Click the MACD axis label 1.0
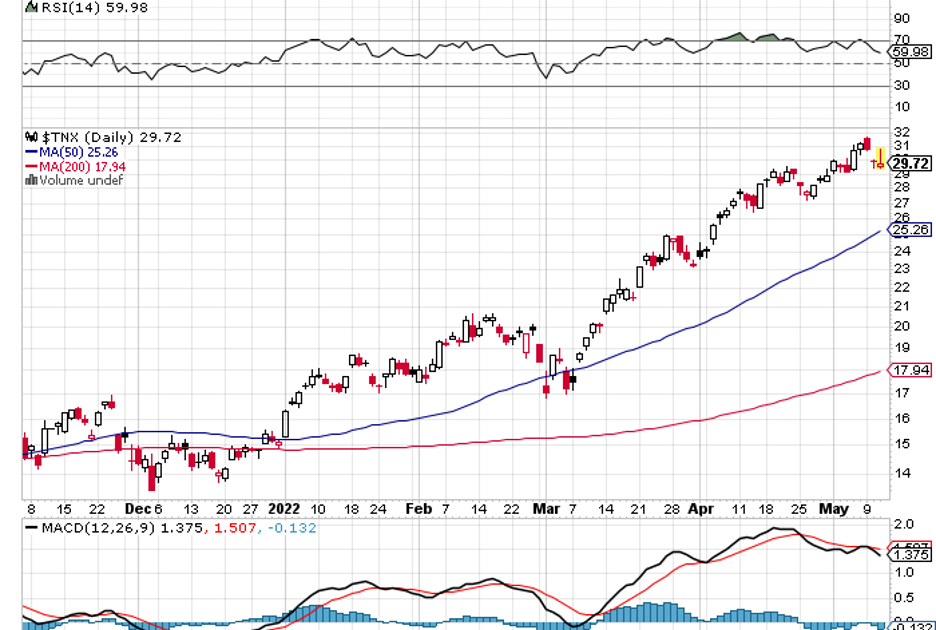 (903, 572)
